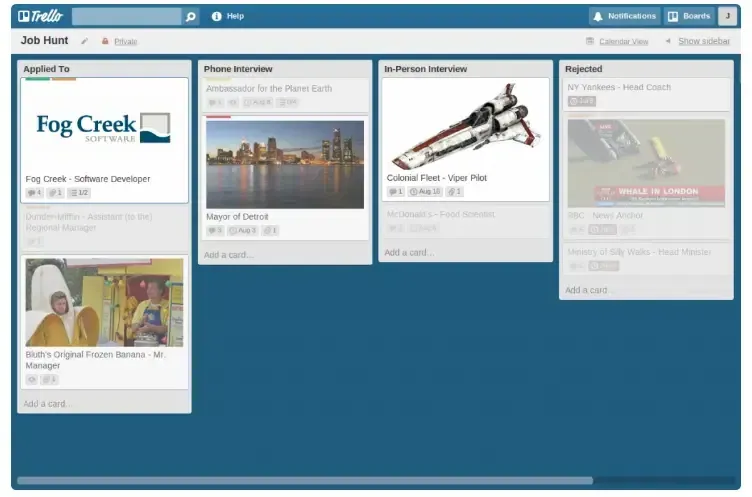The image size is (752, 497).
Task: Click the Rejected list header
Action: tap(583, 69)
